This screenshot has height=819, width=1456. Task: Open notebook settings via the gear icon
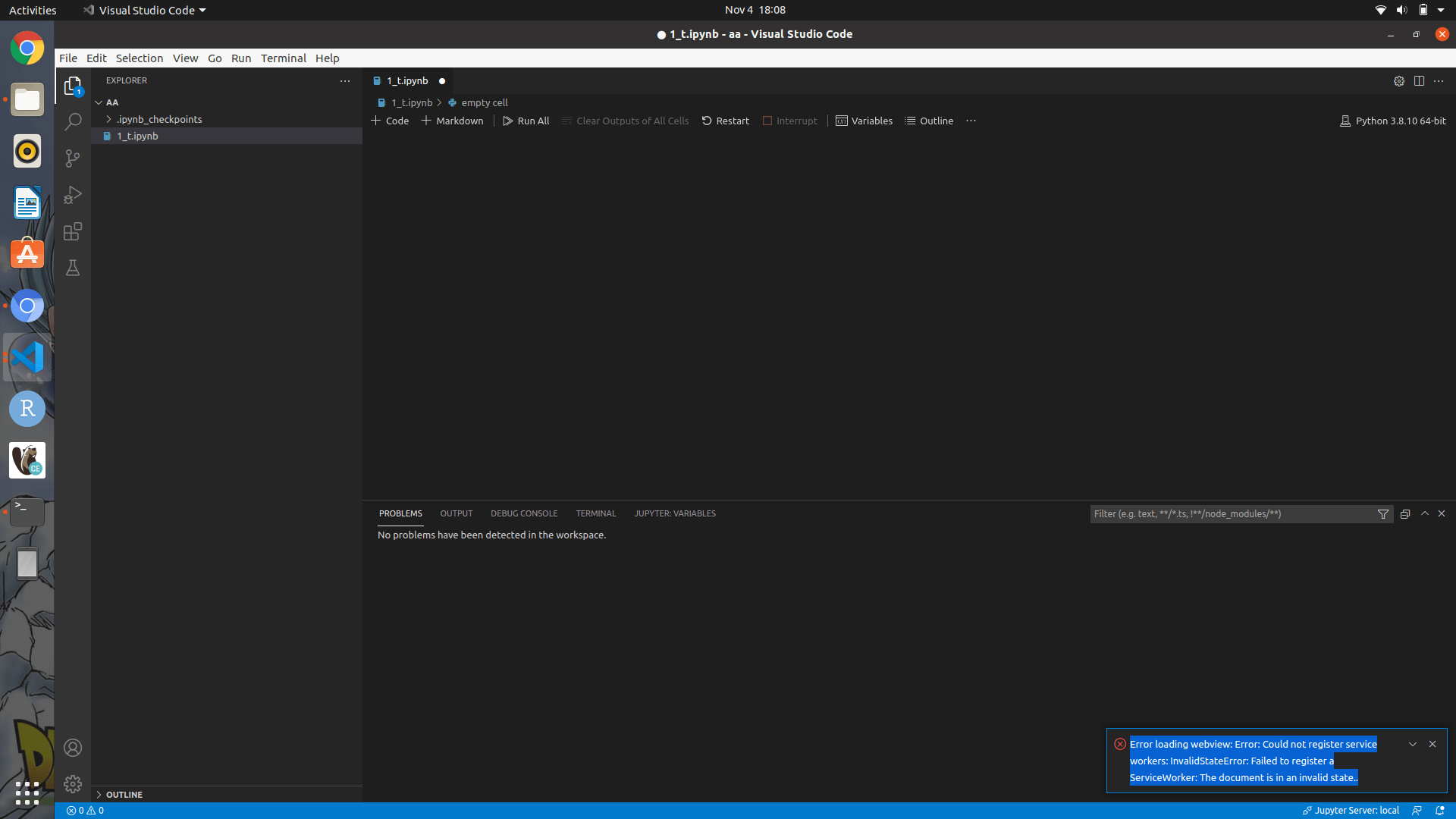[x=1399, y=80]
